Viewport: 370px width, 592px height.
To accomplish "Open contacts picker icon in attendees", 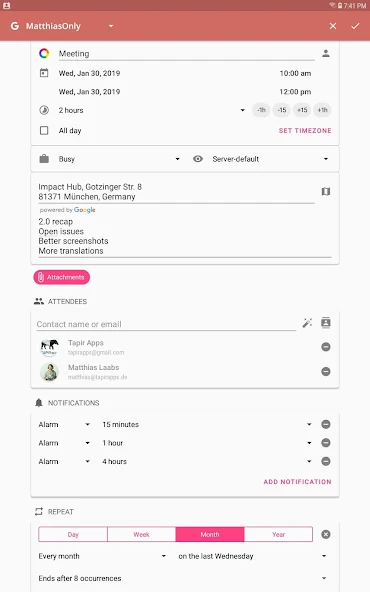I will coord(326,323).
